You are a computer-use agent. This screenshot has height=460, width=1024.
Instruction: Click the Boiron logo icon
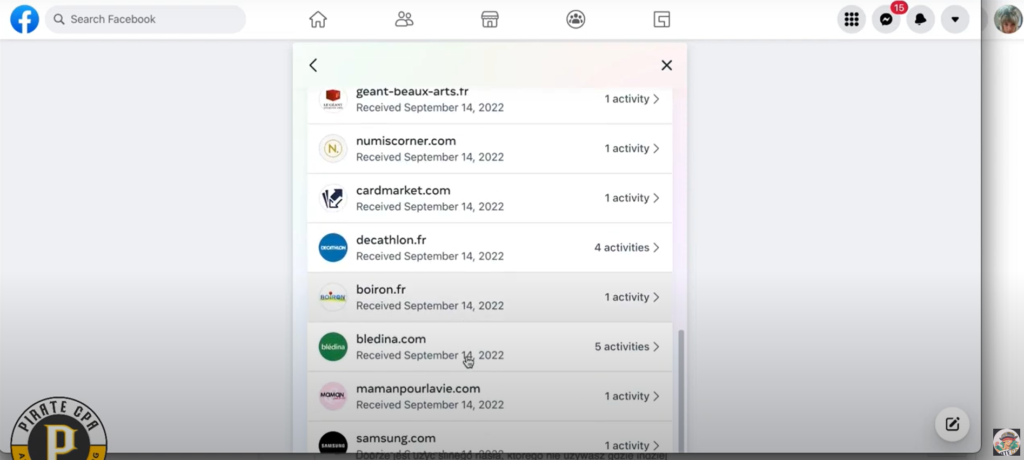coord(333,297)
